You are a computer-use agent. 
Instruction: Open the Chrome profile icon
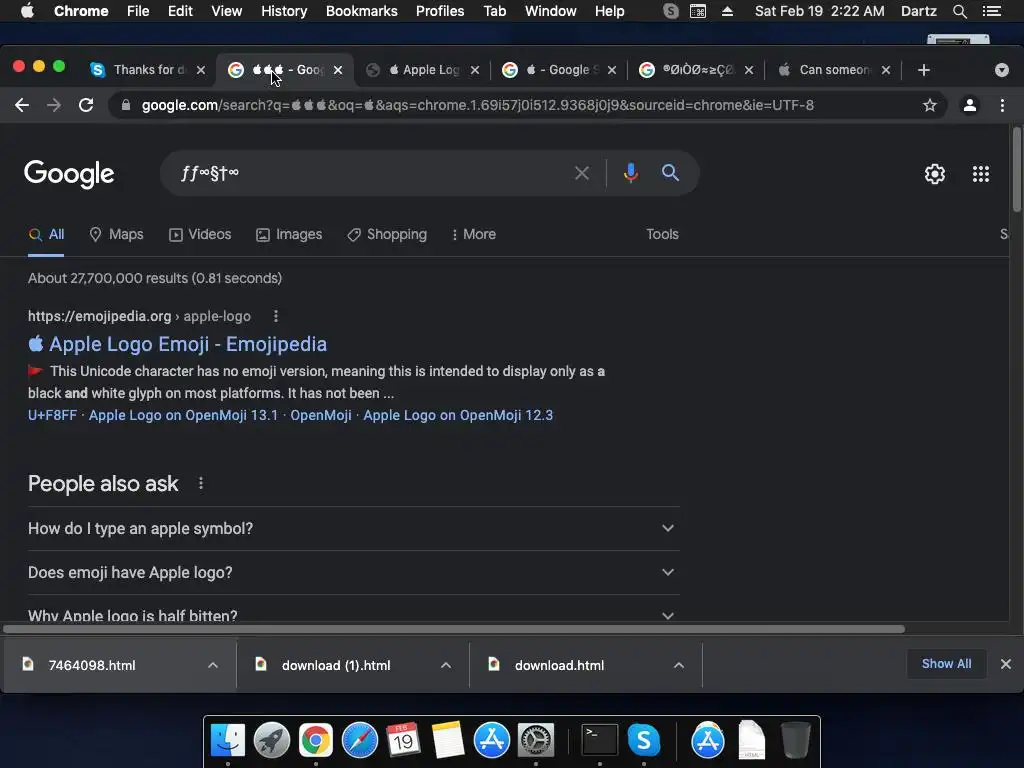pos(970,105)
